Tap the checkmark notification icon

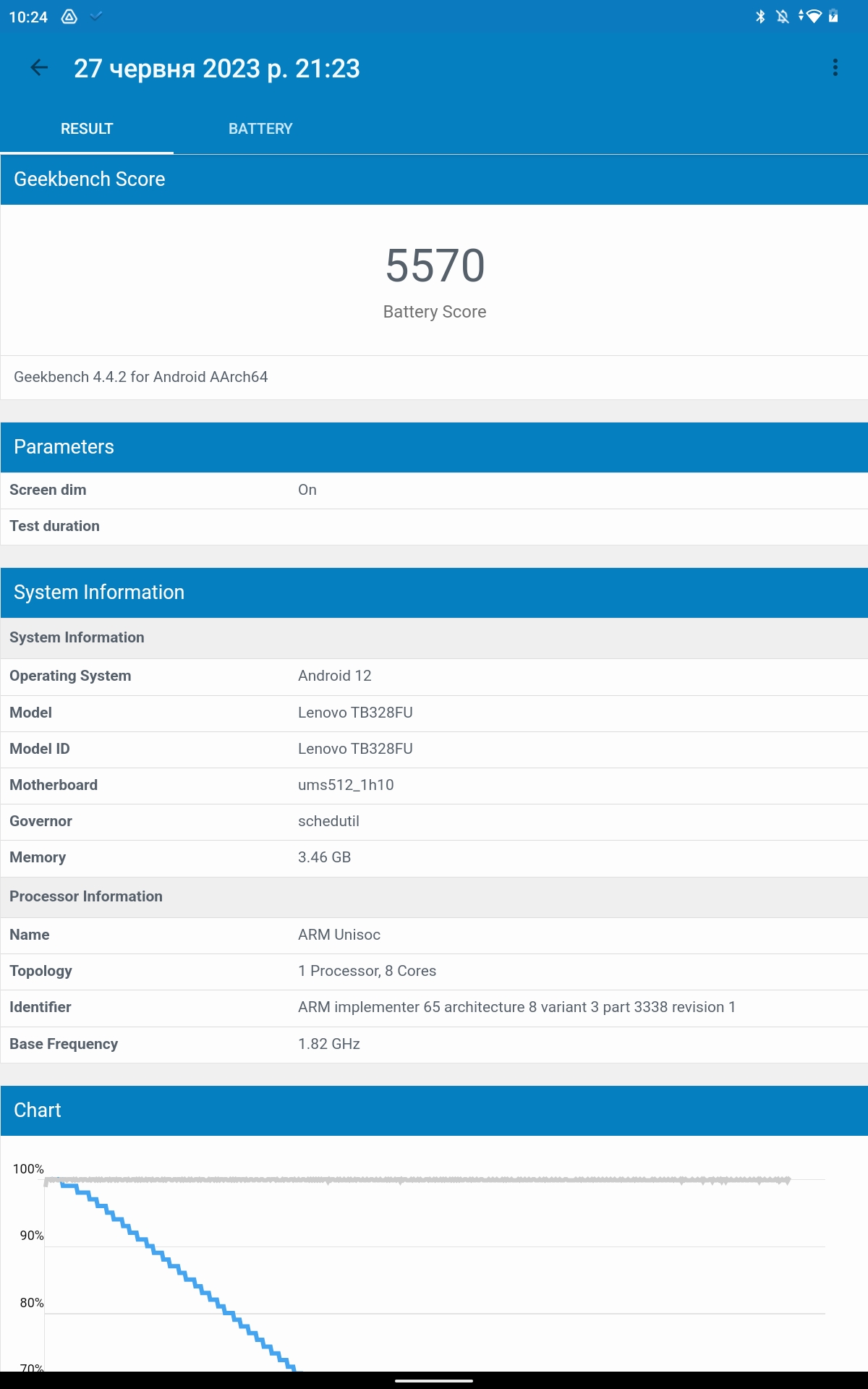(x=96, y=17)
